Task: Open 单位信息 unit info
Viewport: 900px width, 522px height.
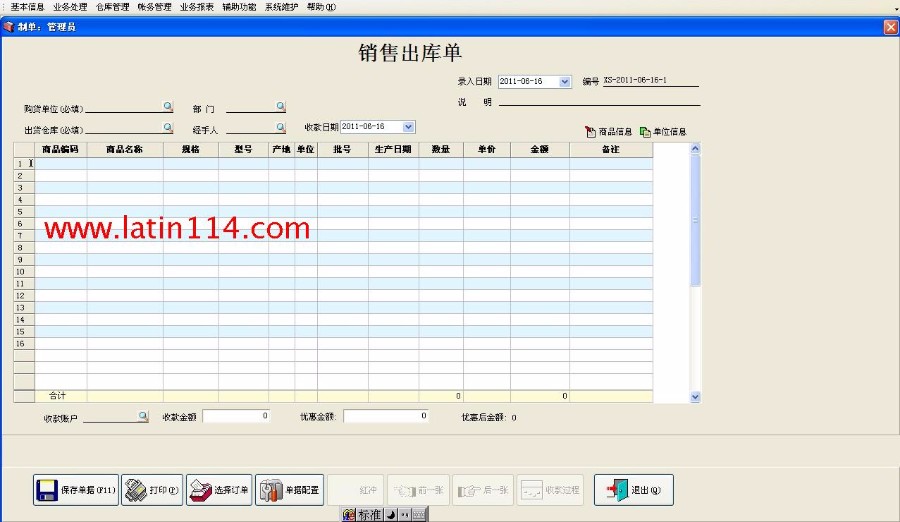Action: coord(663,132)
